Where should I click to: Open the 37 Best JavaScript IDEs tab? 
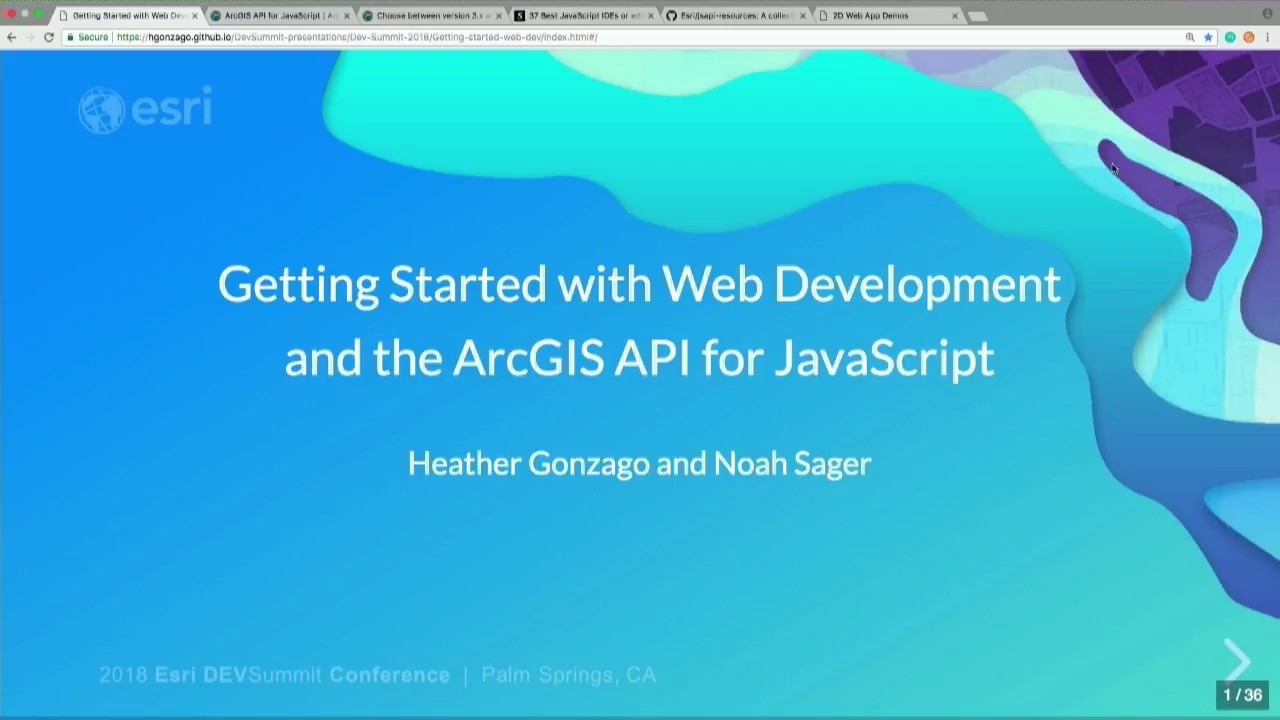pyautogui.click(x=584, y=16)
